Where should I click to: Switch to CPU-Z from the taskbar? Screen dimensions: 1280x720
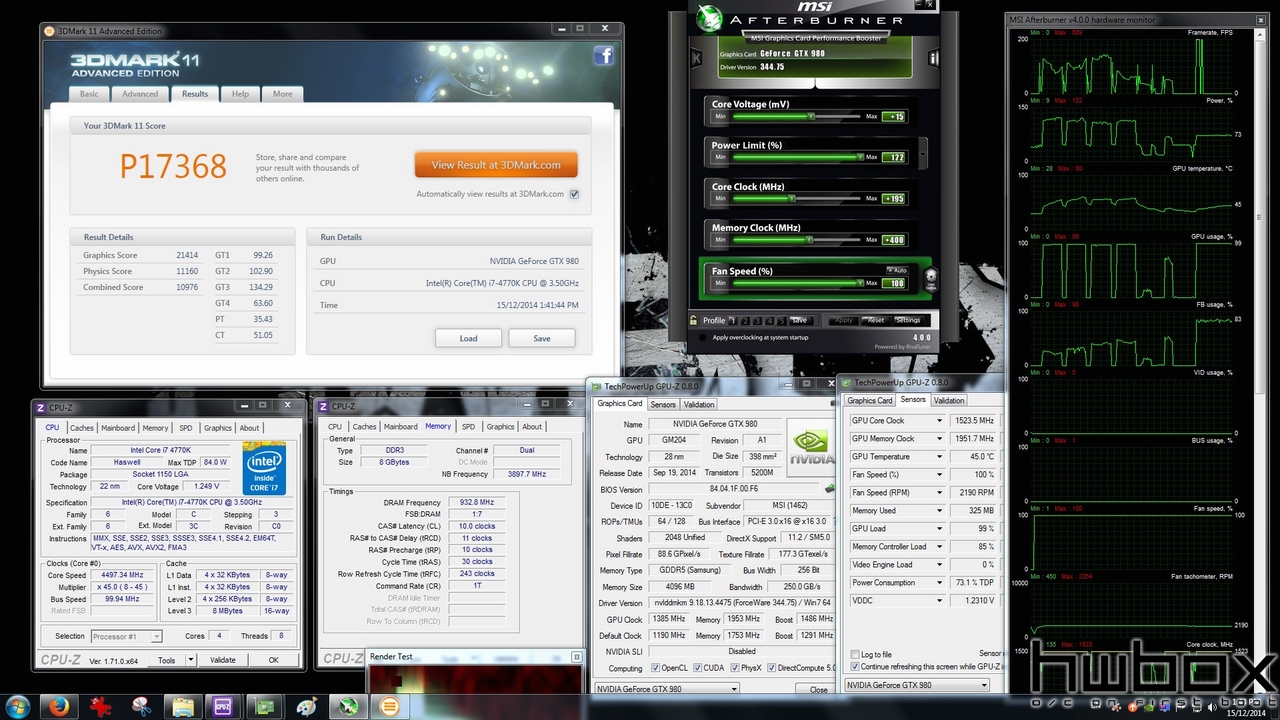pos(224,706)
